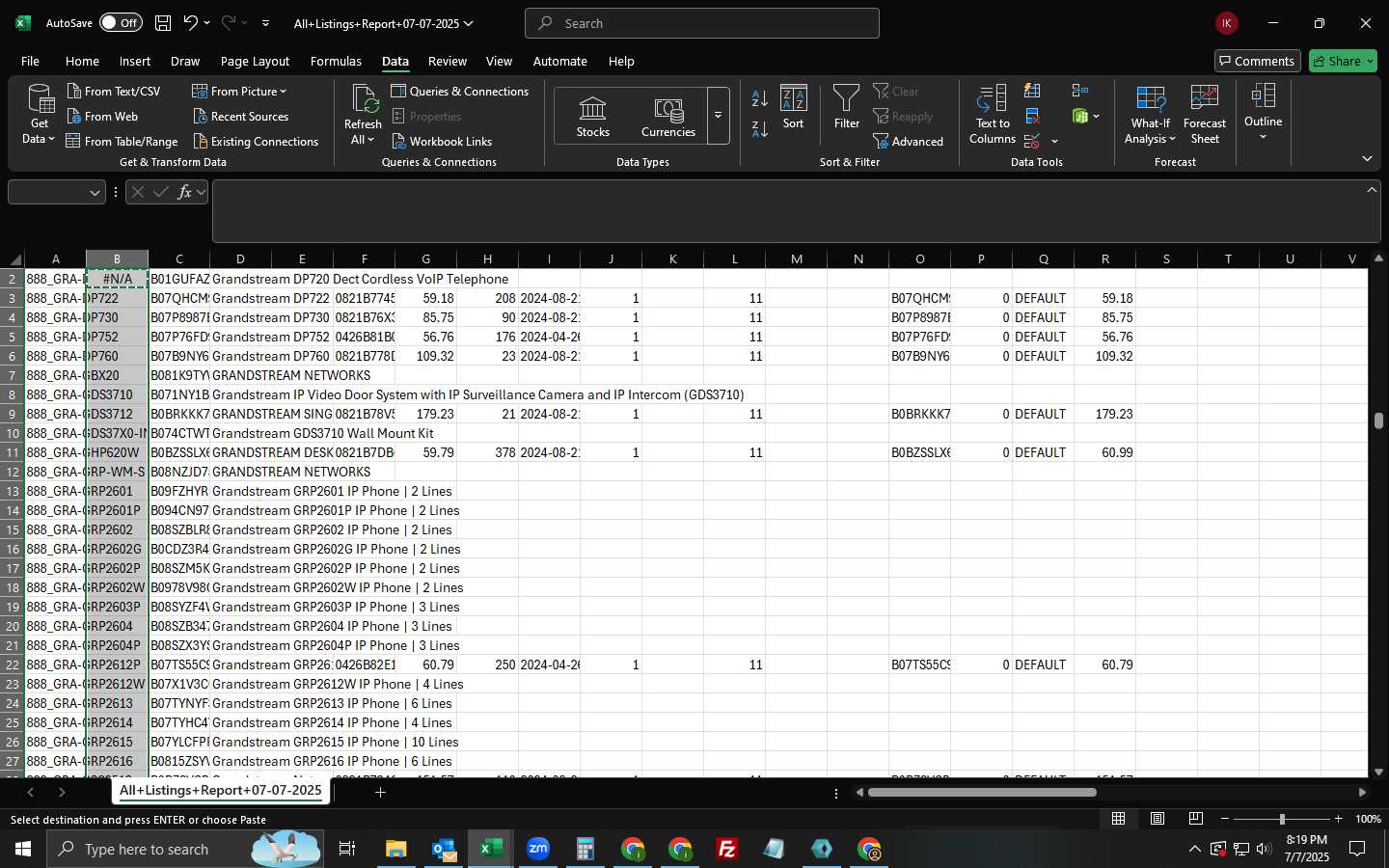Click the zoom slider handle
The width and height of the screenshot is (1389, 868).
[1282, 819]
